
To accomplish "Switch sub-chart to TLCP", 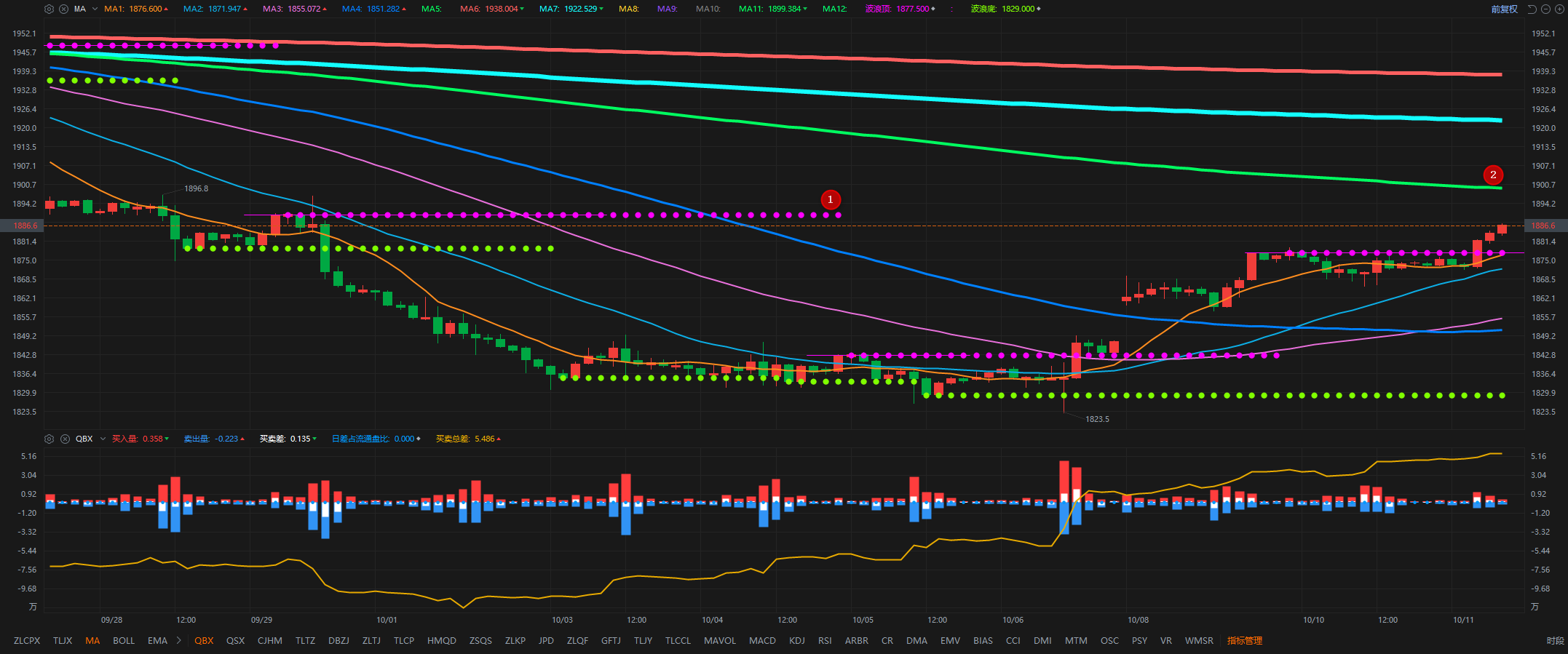I will coord(404,640).
